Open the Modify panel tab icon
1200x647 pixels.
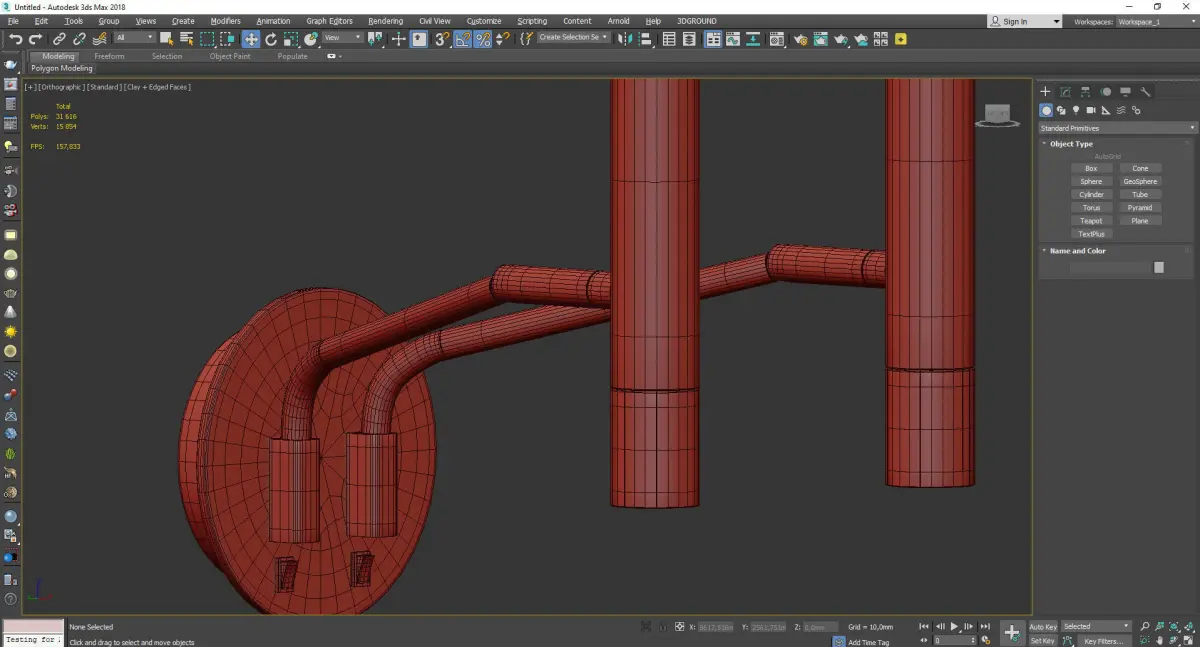tap(1066, 92)
